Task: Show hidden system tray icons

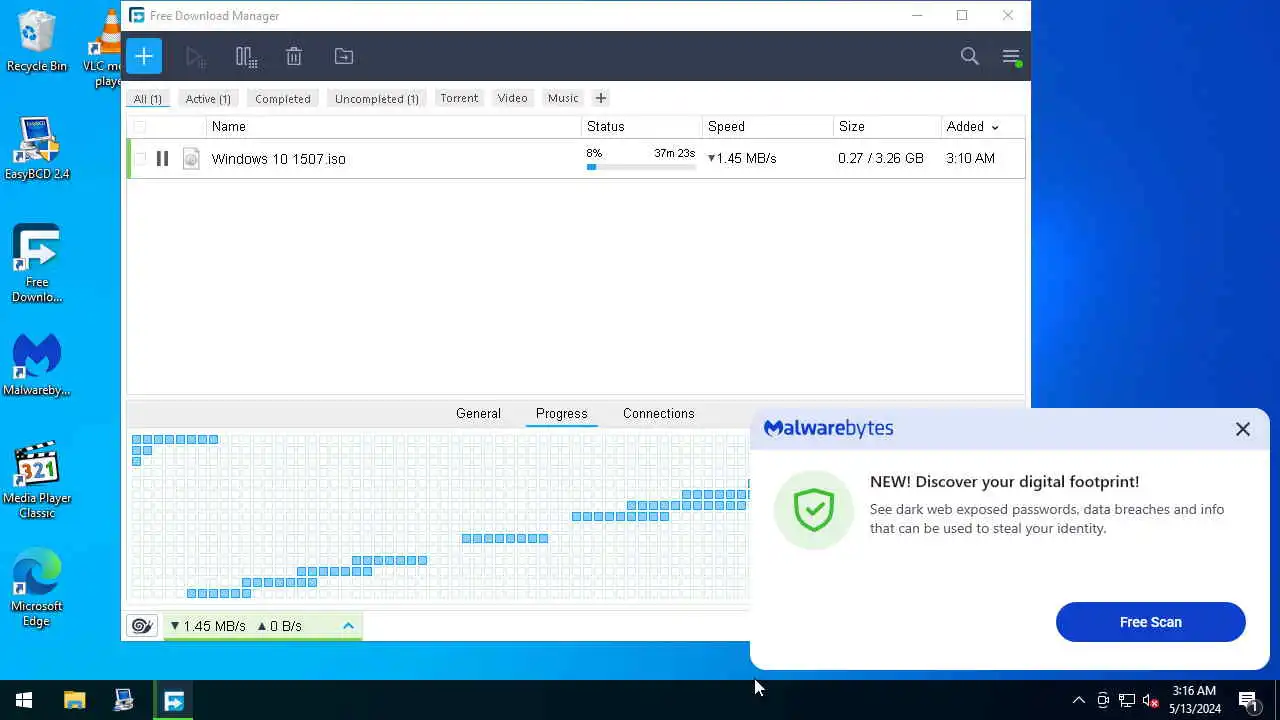Action: tap(1078, 700)
